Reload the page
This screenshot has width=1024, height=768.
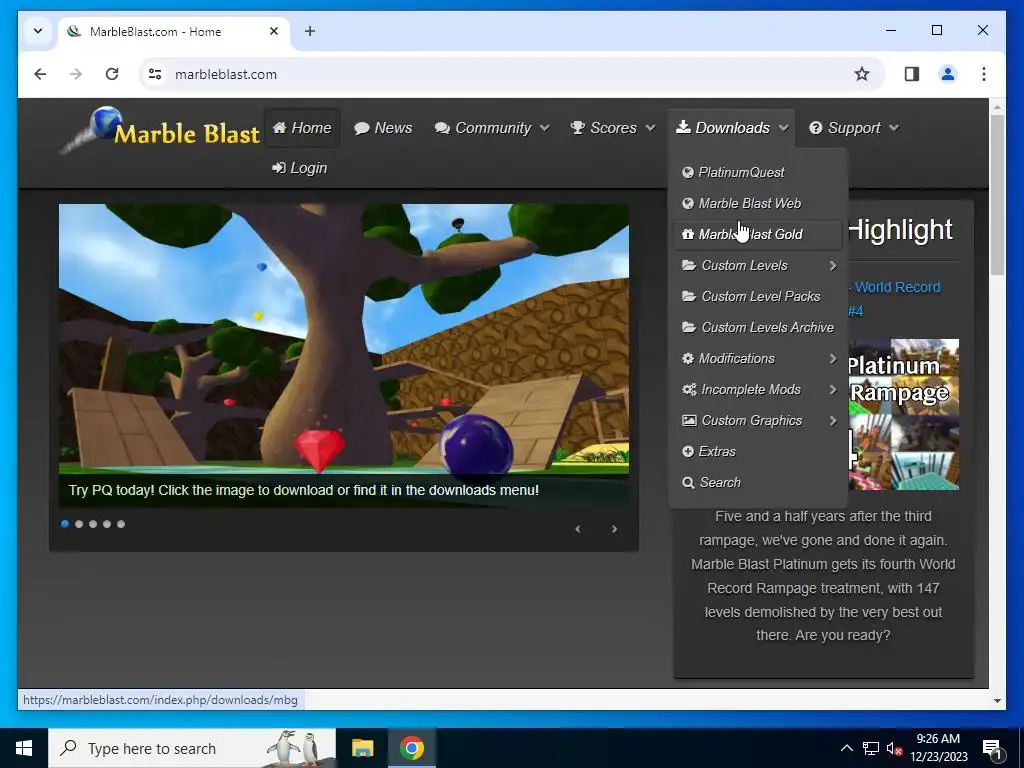tap(112, 74)
